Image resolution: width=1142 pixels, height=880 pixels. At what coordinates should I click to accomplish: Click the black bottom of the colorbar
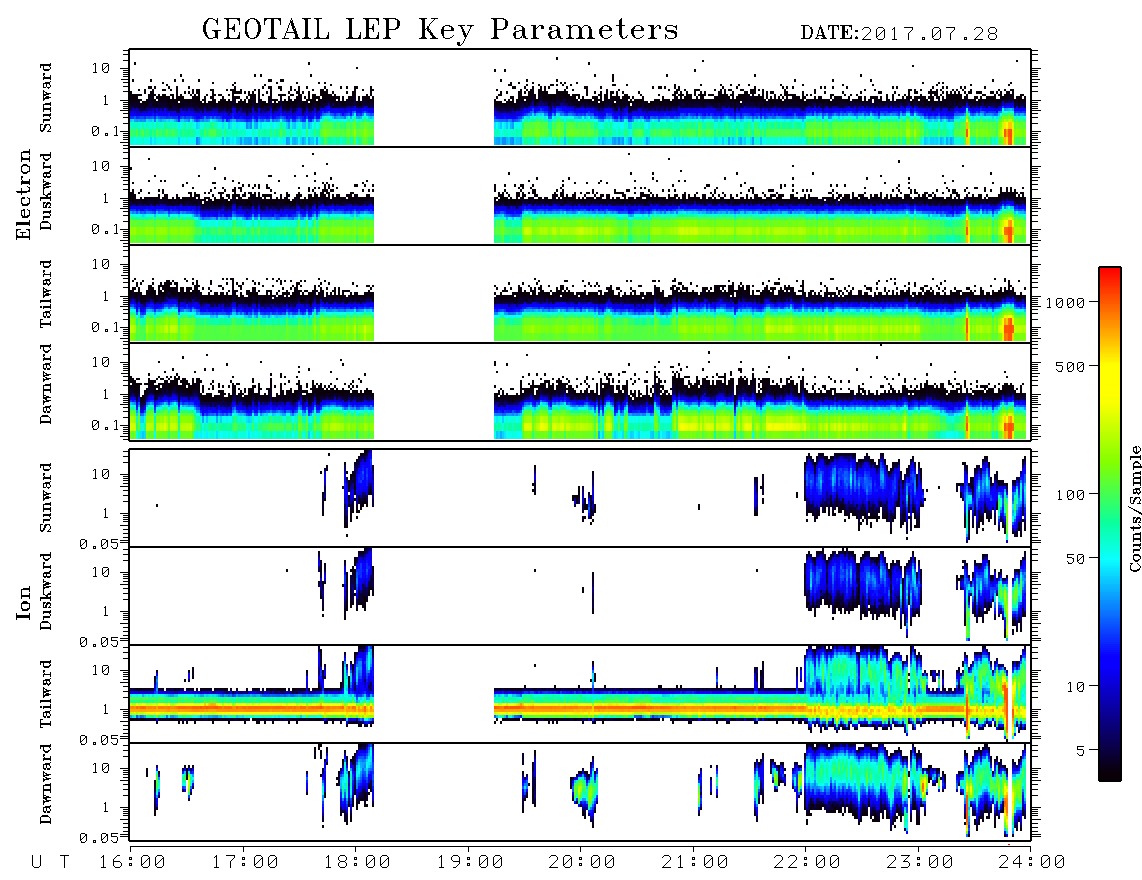1110,769
